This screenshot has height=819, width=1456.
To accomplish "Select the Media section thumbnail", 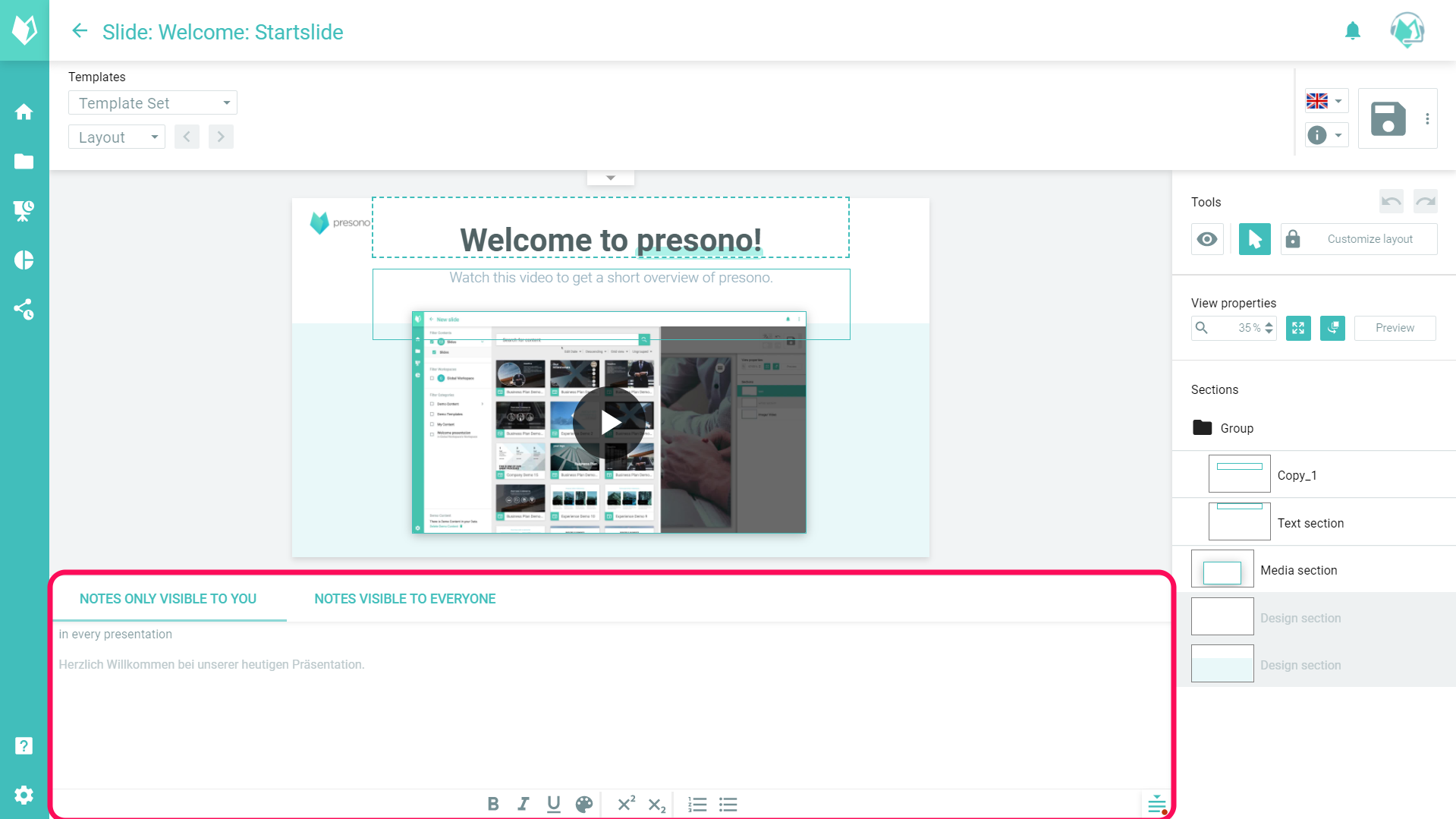I will (x=1222, y=569).
